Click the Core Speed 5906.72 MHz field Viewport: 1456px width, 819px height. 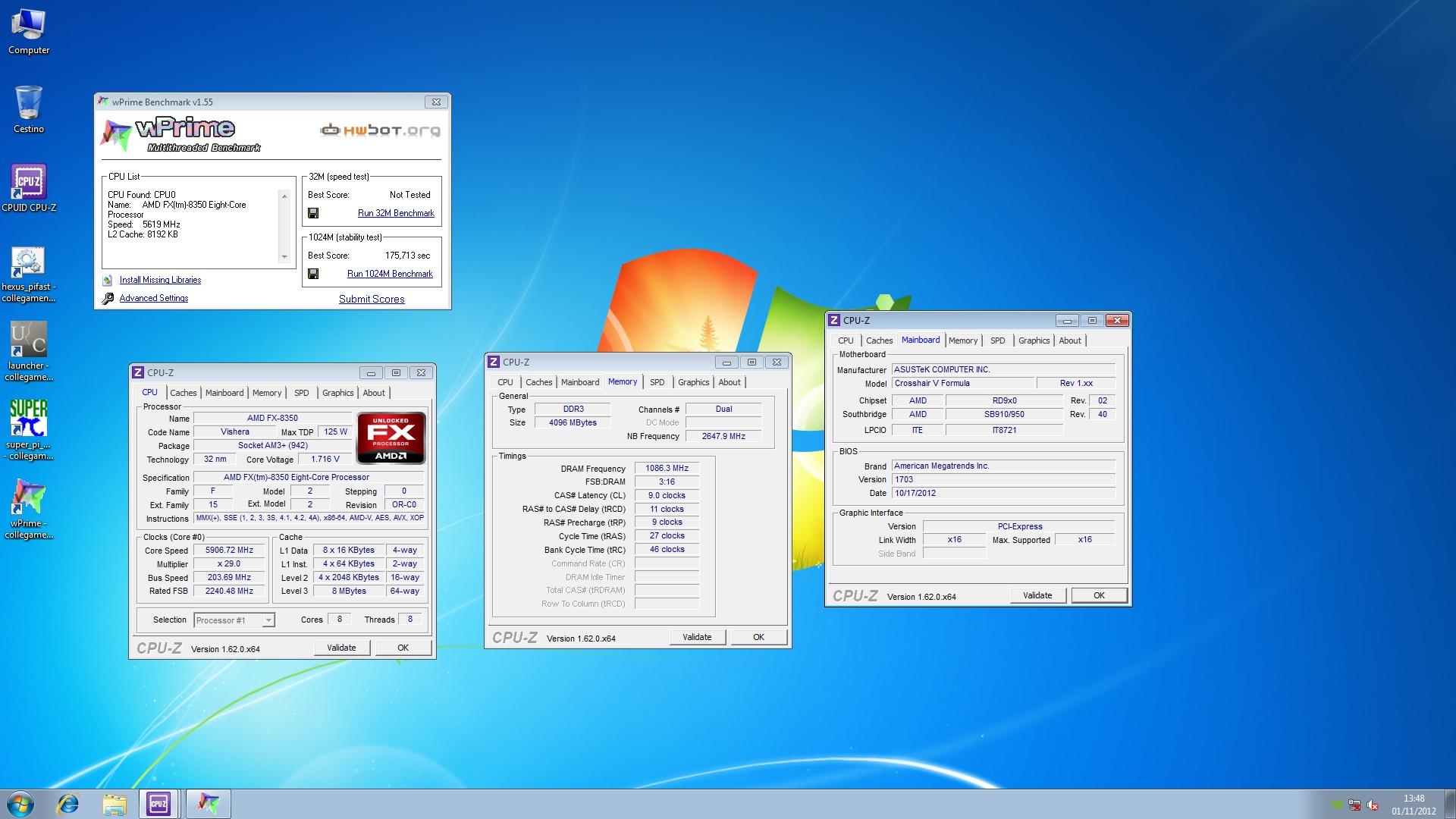click(x=229, y=551)
